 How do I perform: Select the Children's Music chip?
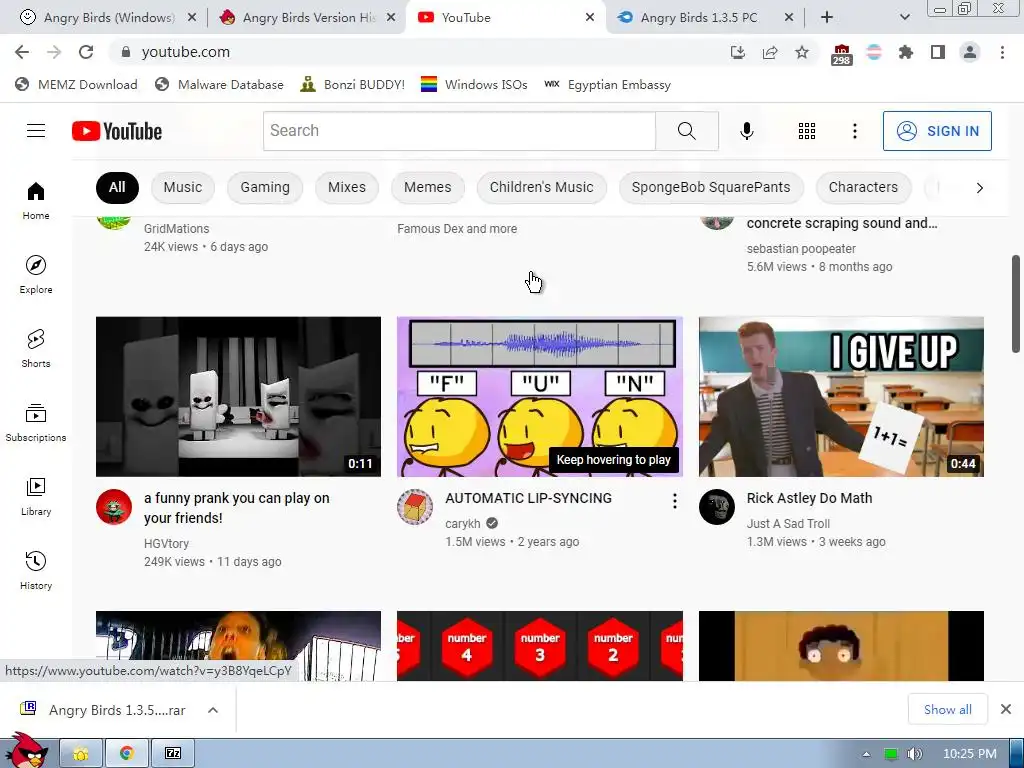pyautogui.click(x=541, y=187)
